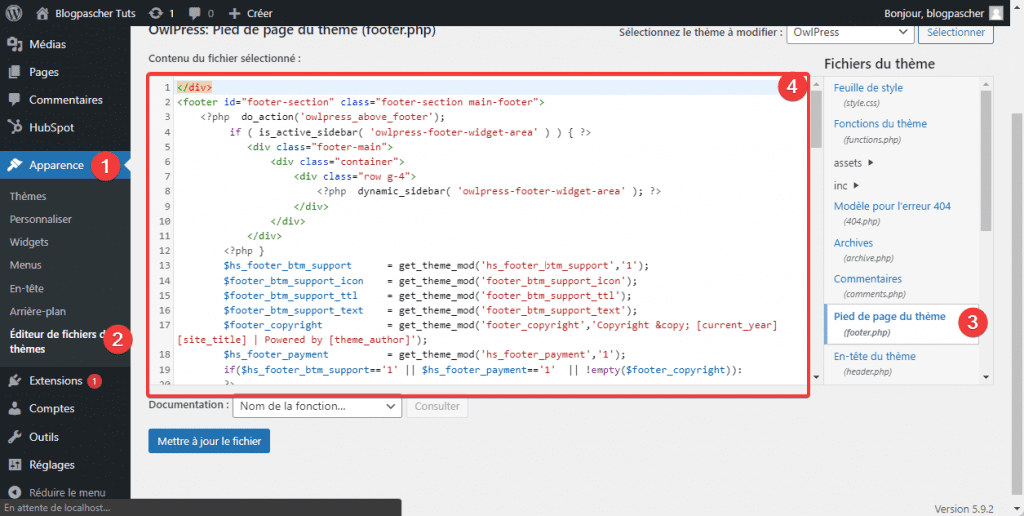Viewport: 1024px width, 516px height.
Task: Click the Comptes user icon
Action: (x=14, y=409)
